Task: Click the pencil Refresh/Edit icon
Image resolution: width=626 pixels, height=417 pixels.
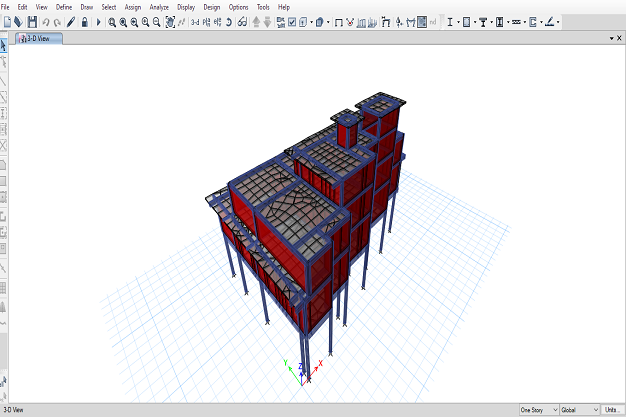Action: coord(71,22)
